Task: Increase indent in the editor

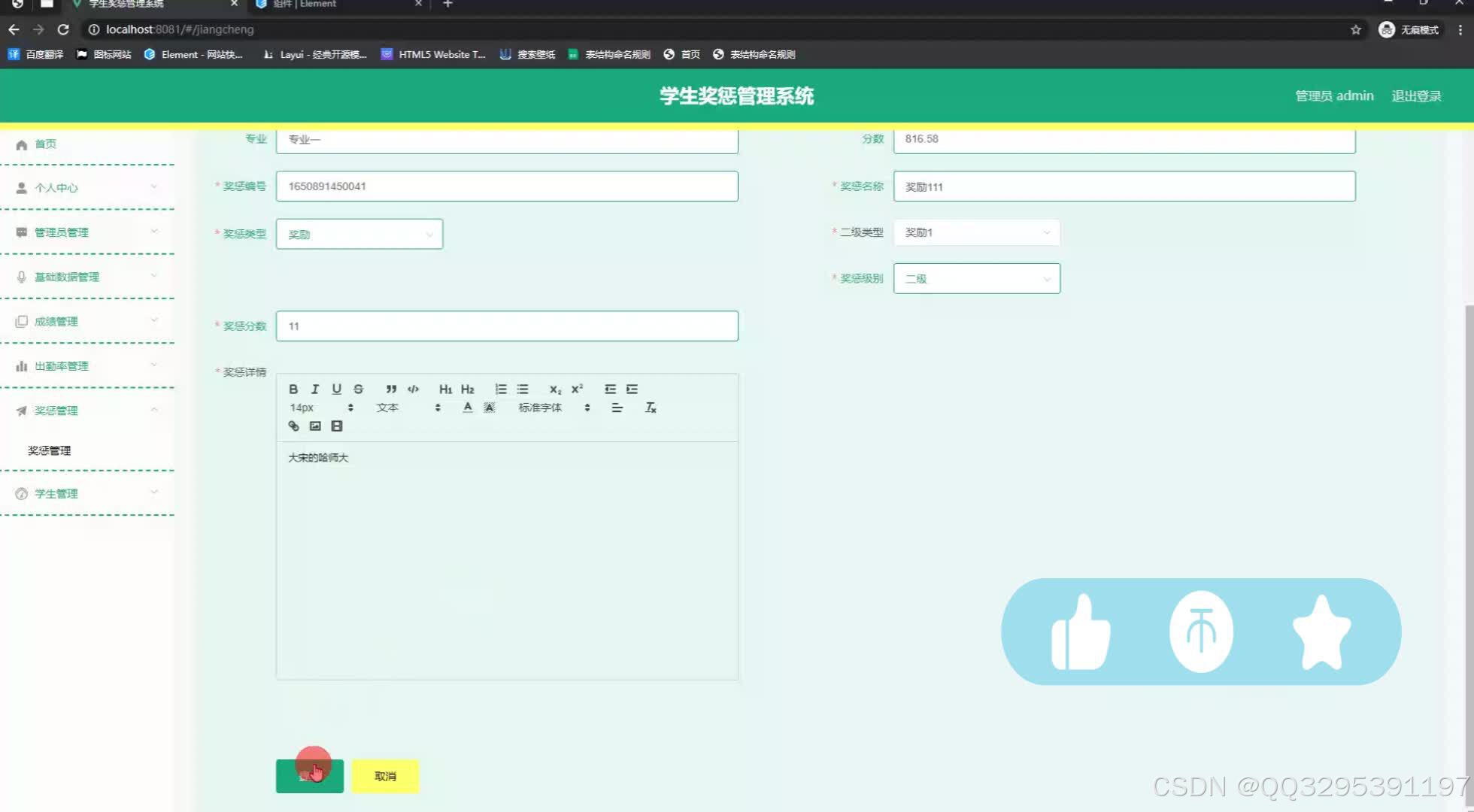Action: pos(632,389)
